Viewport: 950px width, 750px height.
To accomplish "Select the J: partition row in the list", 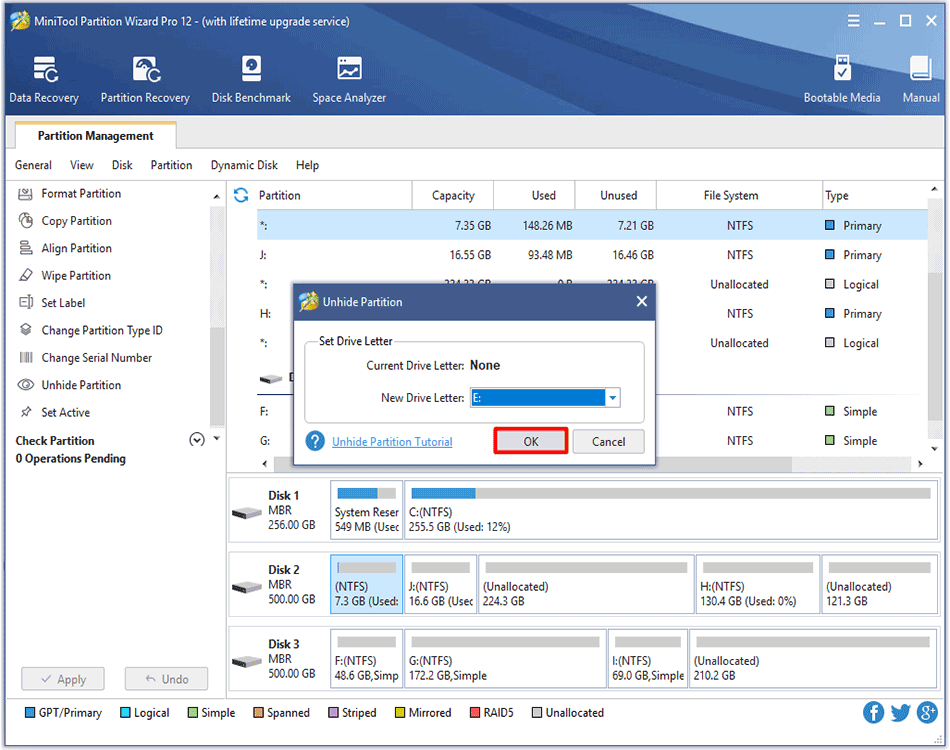I will point(592,255).
